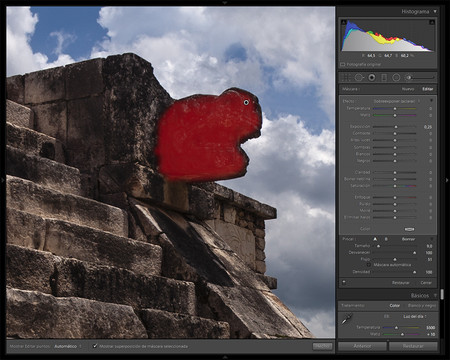Image resolution: width=450 pixels, height=360 pixels.
Task: Click Cerrar in the brush panel
Action: 426,283
